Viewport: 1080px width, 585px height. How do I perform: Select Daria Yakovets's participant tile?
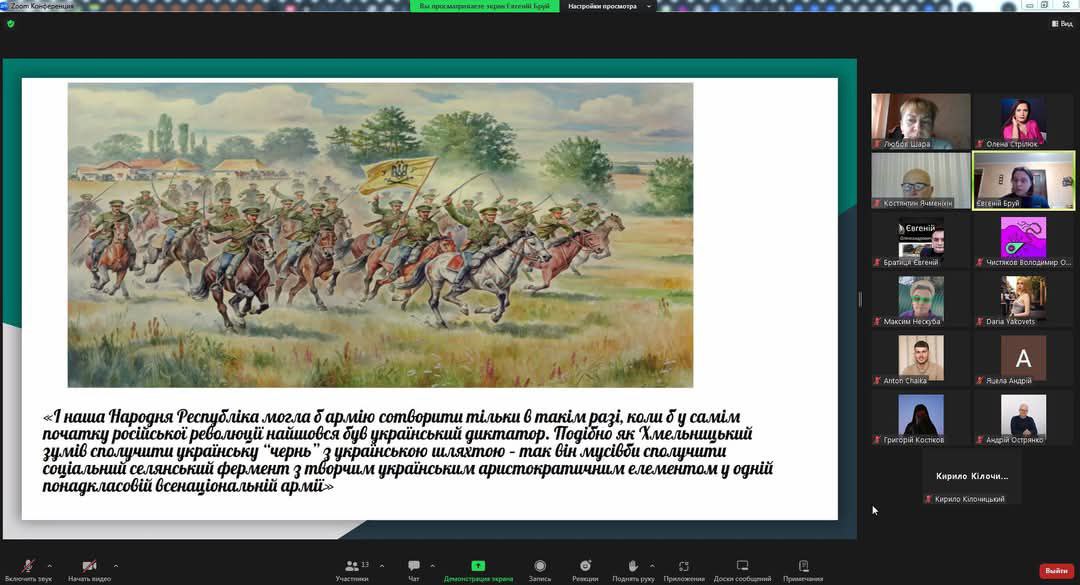coord(1024,300)
